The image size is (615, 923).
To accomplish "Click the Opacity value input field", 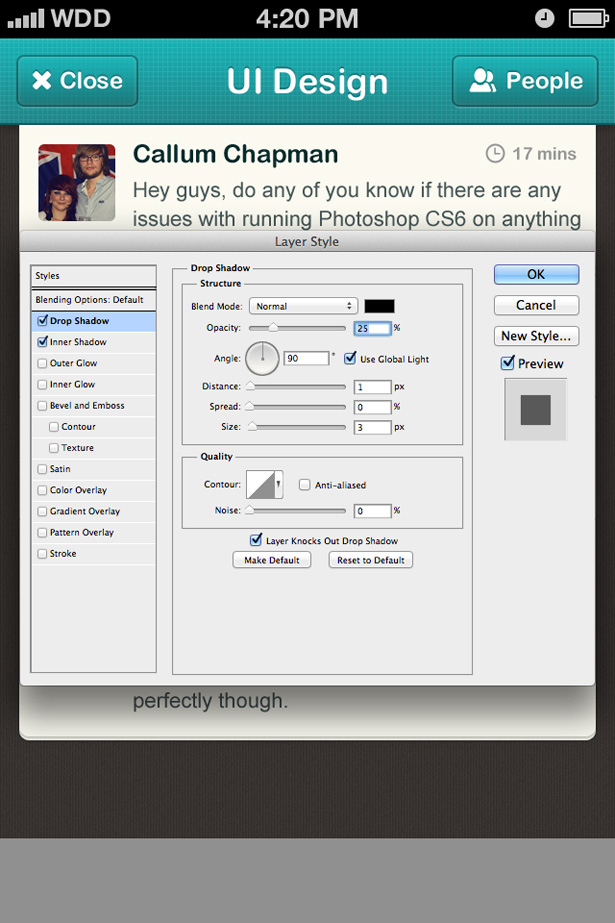I will [371, 328].
